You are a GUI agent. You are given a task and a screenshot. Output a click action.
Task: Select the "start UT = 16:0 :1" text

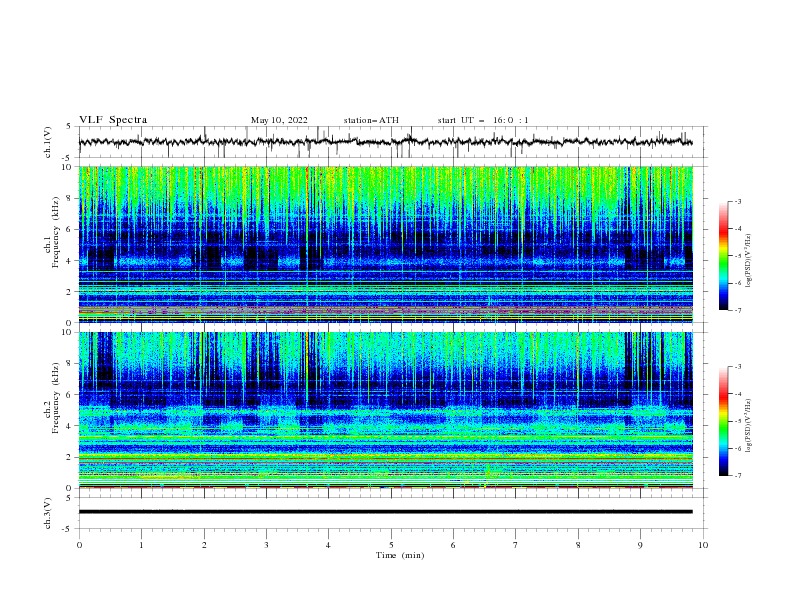click(x=483, y=120)
